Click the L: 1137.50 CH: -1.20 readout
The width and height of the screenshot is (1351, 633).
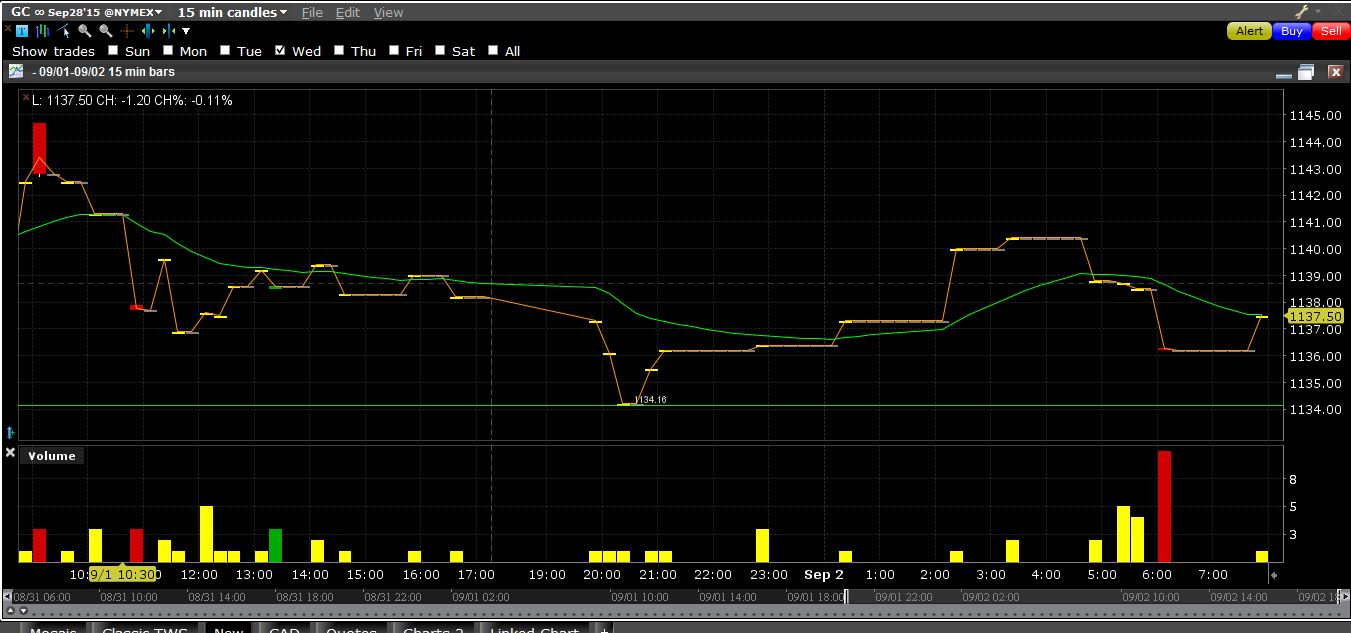click(x=132, y=100)
